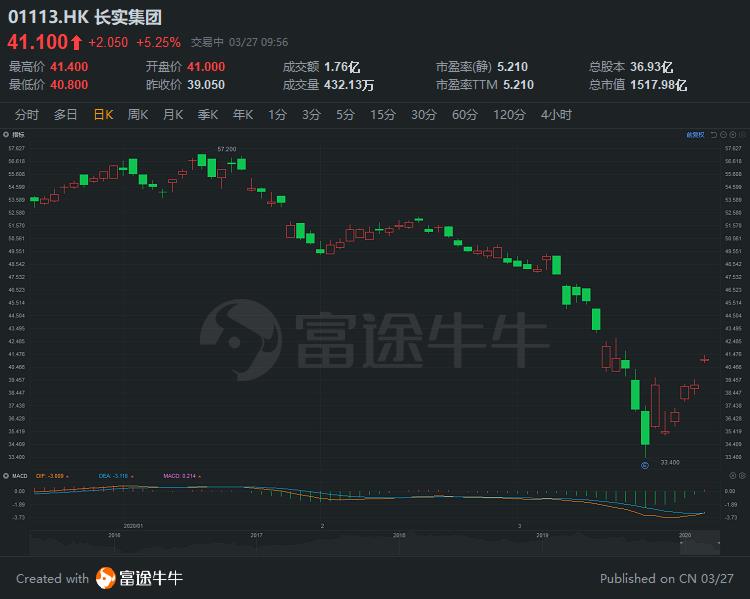The image size is (750, 599).
Task: Expand the DEA value small arrow
Action: pos(132,477)
